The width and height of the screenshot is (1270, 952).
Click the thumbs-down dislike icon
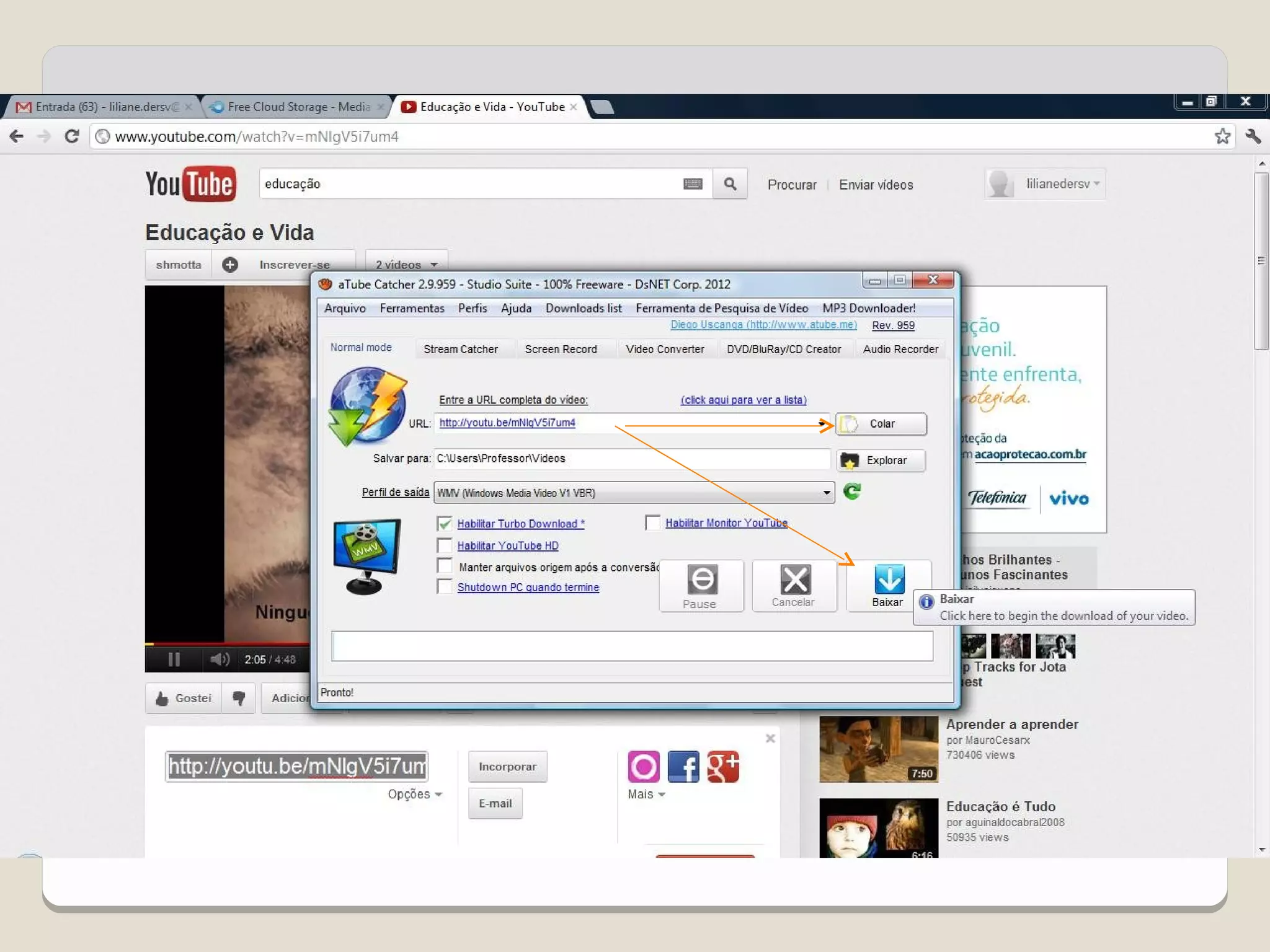tap(239, 699)
